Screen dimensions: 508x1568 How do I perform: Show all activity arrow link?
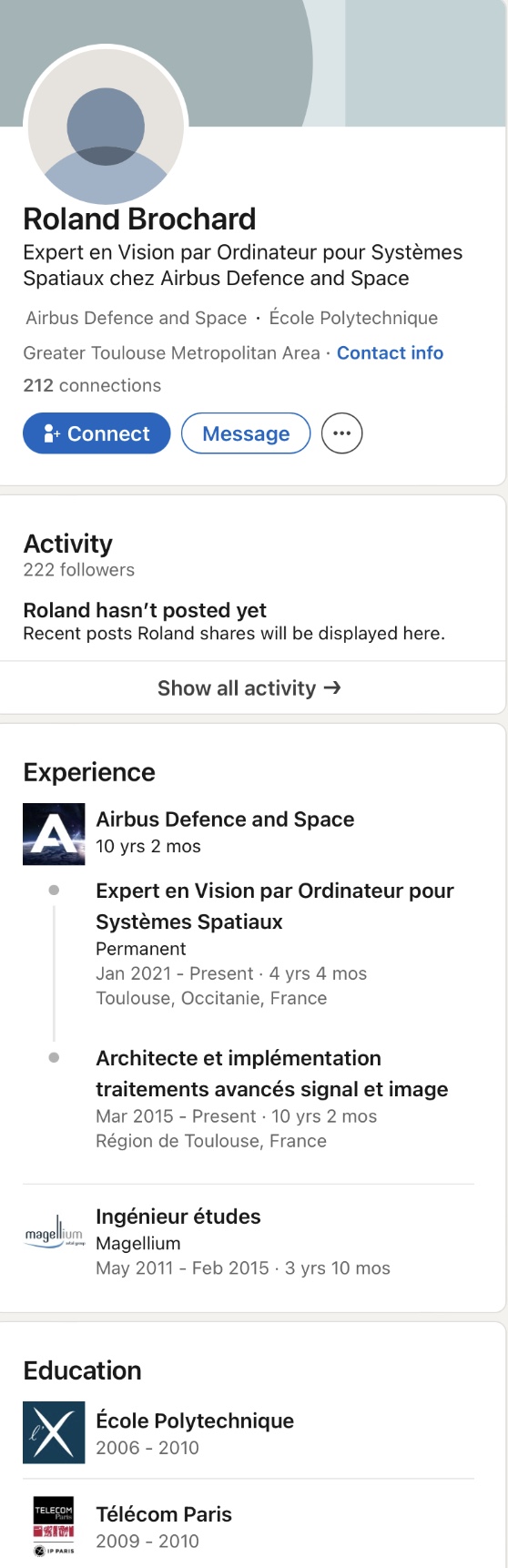(x=249, y=688)
